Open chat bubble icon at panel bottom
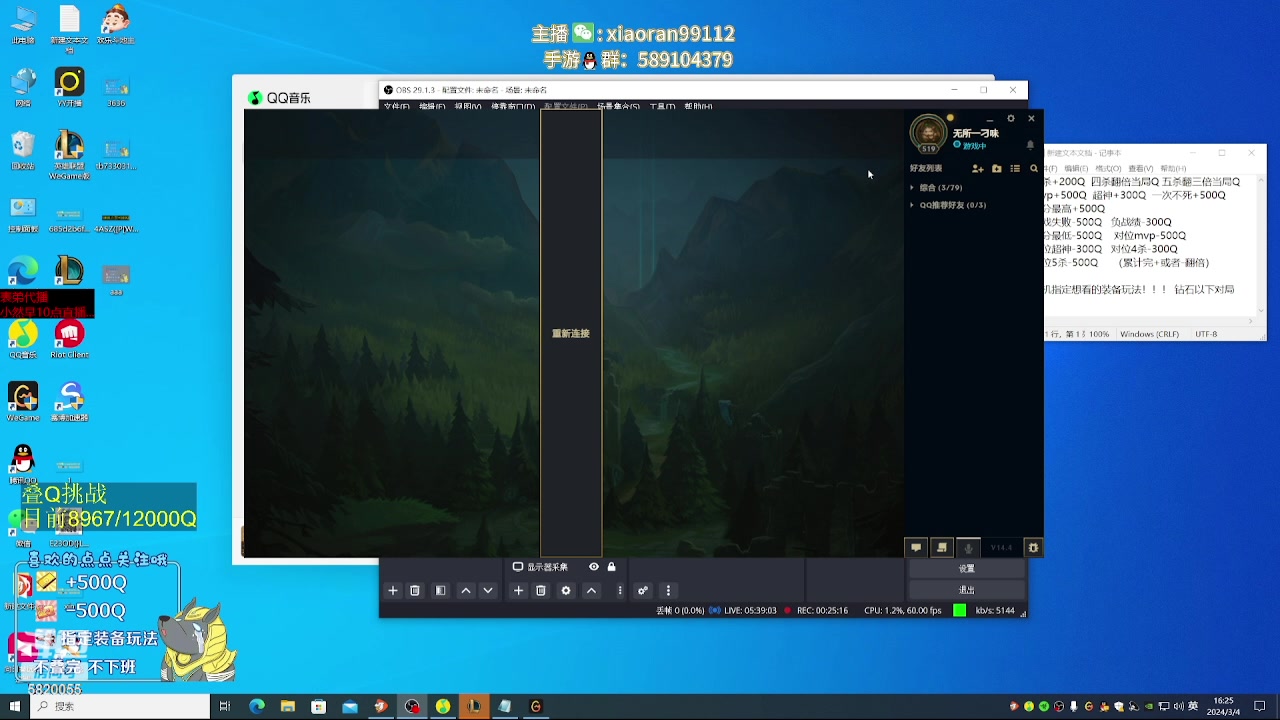The image size is (1280, 720). [x=916, y=548]
